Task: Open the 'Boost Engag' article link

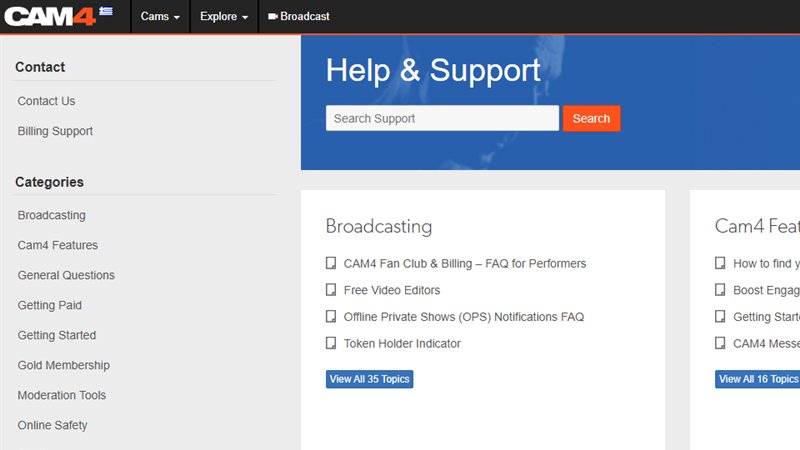Action: click(x=766, y=290)
